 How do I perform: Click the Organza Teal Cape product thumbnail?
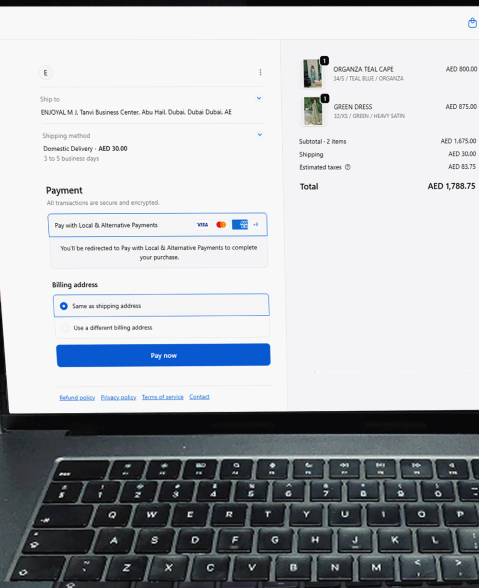312,74
